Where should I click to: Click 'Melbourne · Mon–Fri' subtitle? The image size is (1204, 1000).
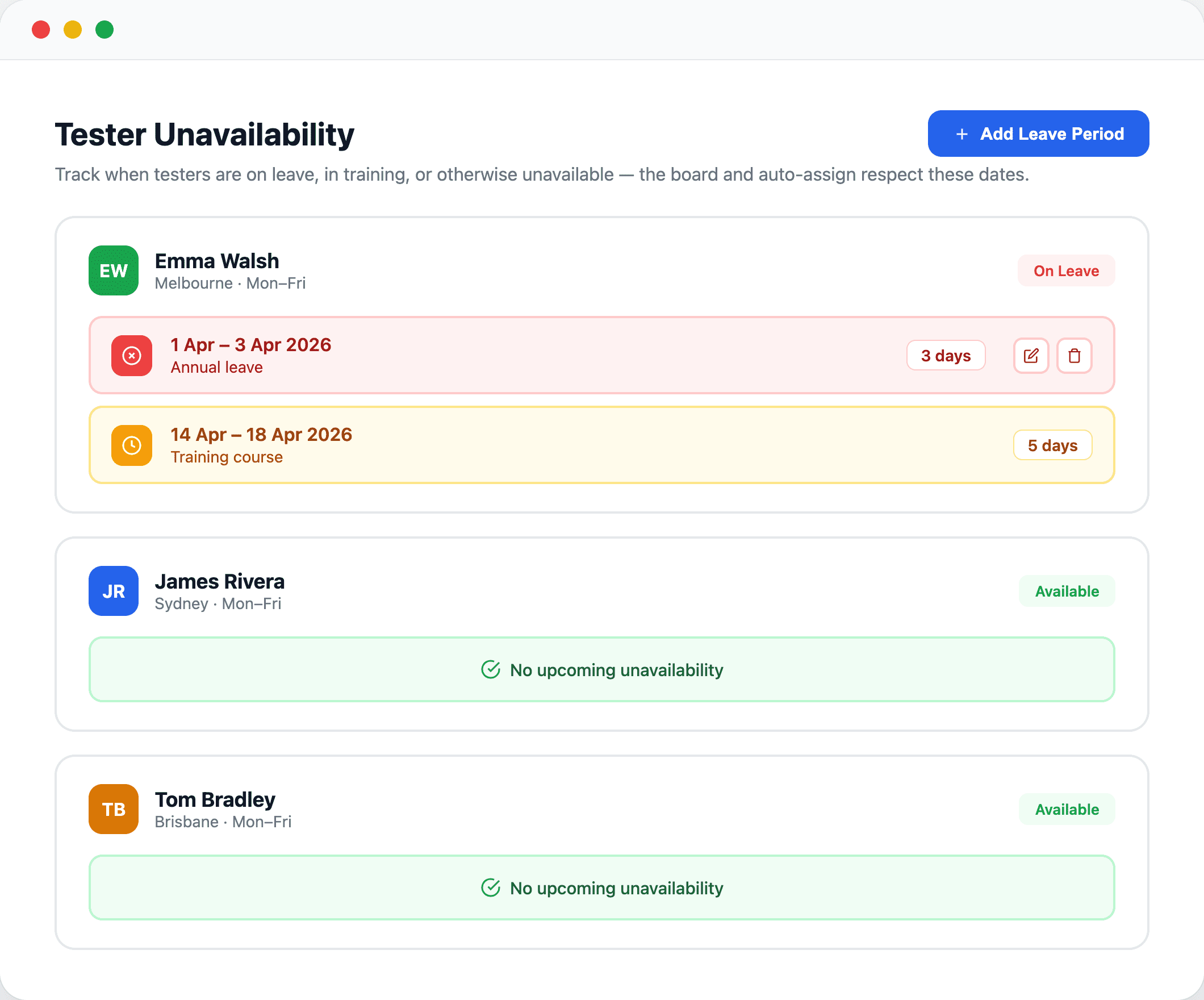[x=230, y=284]
